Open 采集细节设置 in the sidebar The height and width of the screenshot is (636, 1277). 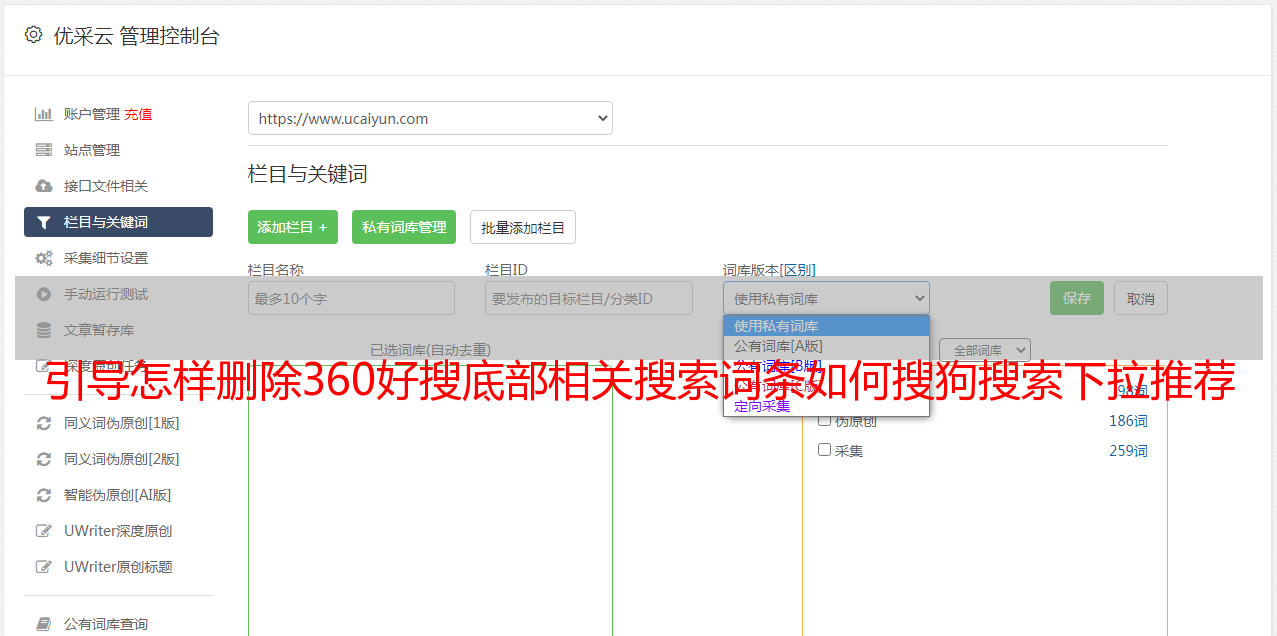(x=106, y=258)
